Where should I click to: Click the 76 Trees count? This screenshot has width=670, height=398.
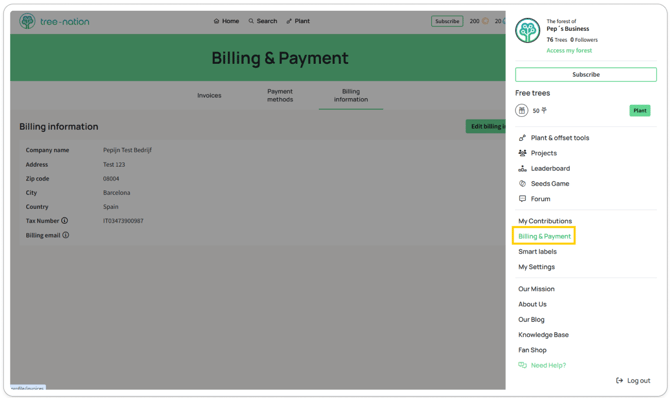coord(557,40)
